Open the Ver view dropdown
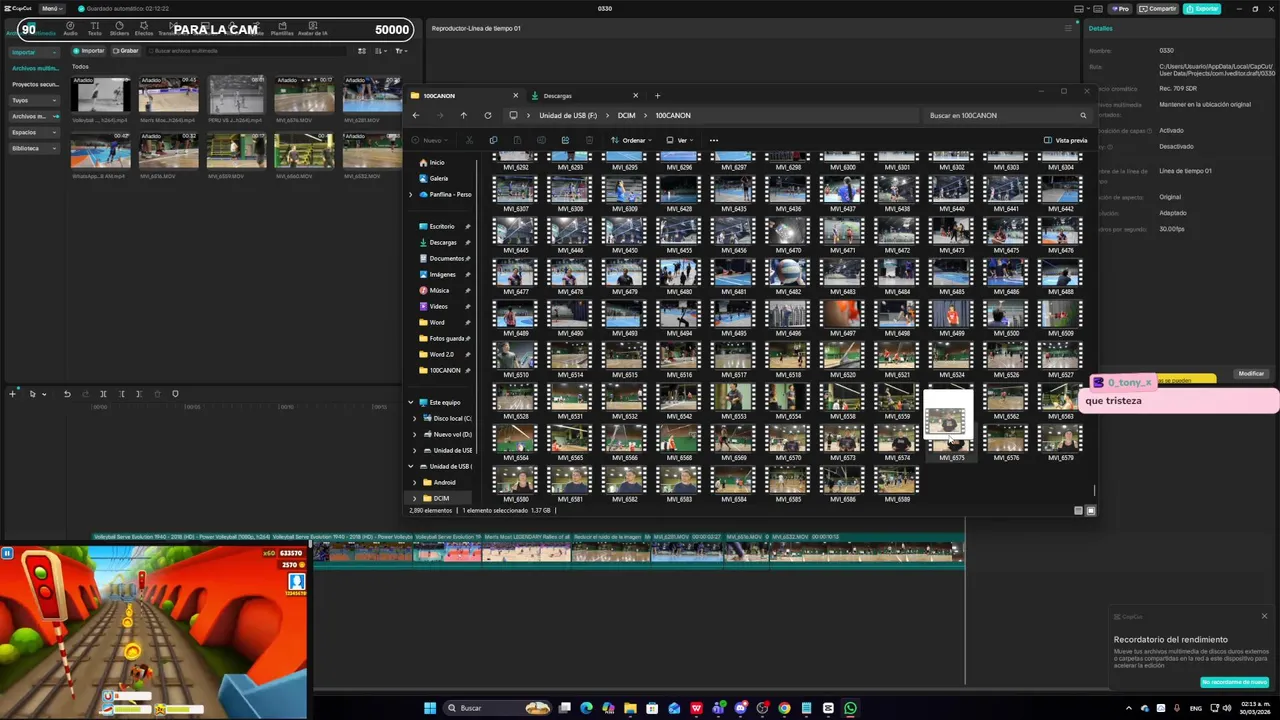The width and height of the screenshot is (1280, 720). (x=680, y=140)
